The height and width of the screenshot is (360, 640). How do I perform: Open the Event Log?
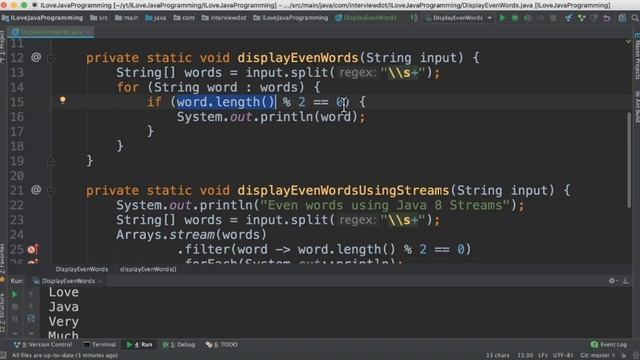(608, 345)
